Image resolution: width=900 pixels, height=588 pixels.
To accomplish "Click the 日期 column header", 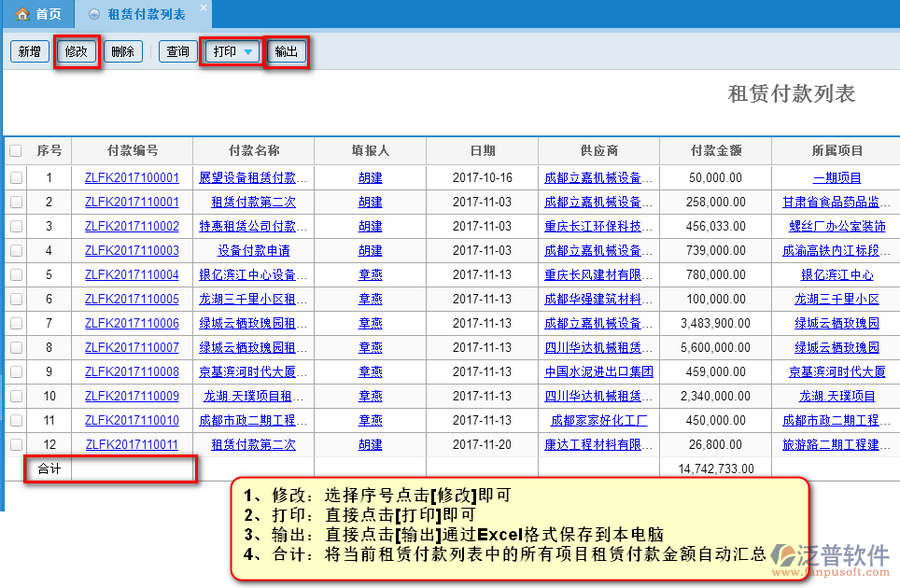I will click(482, 151).
